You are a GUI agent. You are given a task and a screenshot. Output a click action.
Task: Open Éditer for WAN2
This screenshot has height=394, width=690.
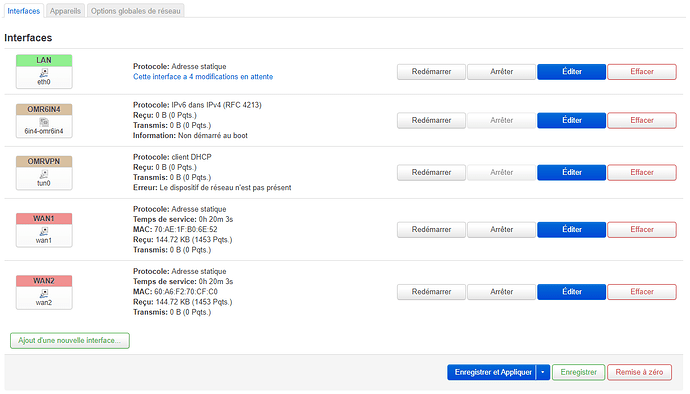tap(572, 292)
